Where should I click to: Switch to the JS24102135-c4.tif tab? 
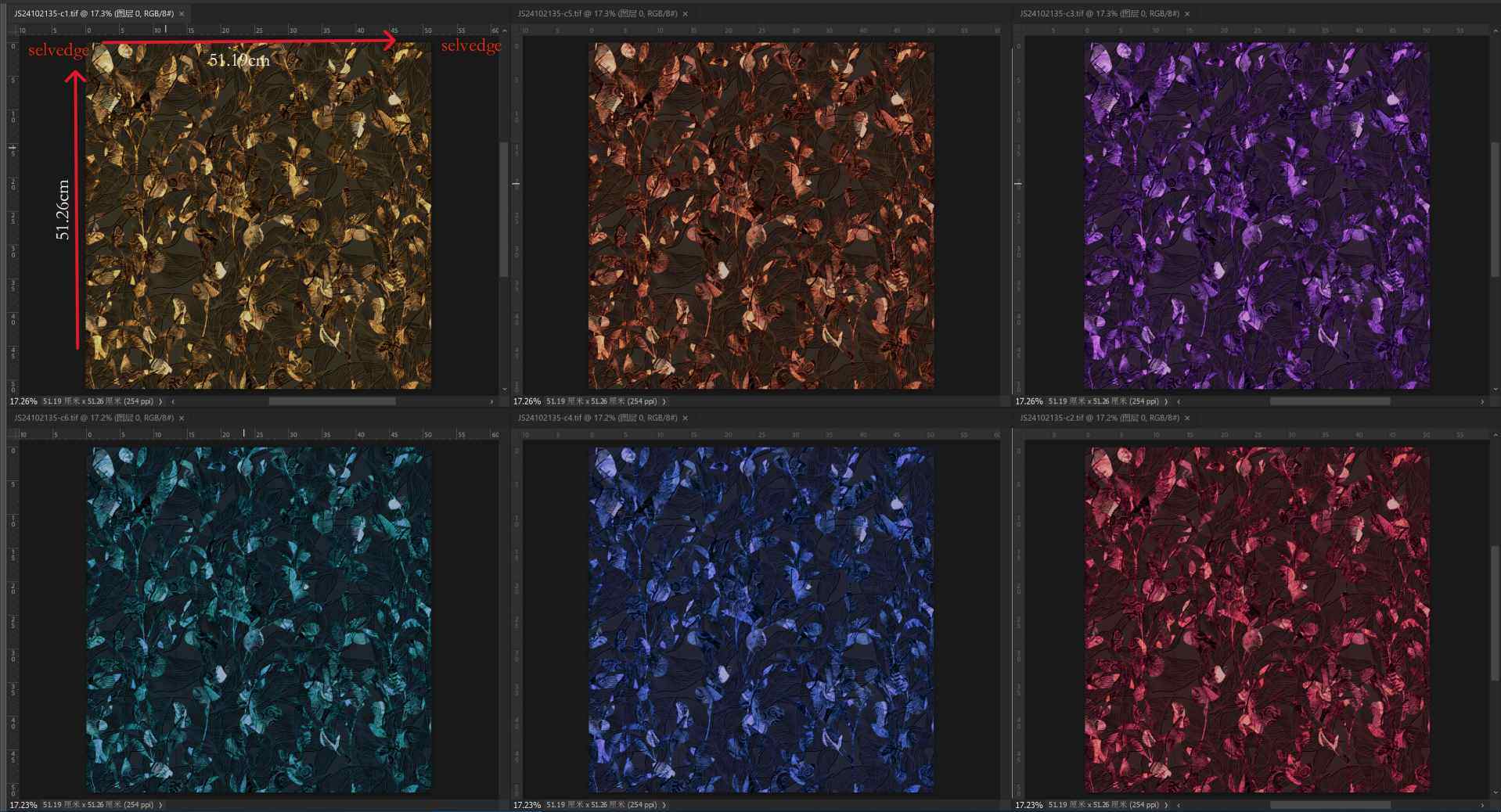coord(596,419)
